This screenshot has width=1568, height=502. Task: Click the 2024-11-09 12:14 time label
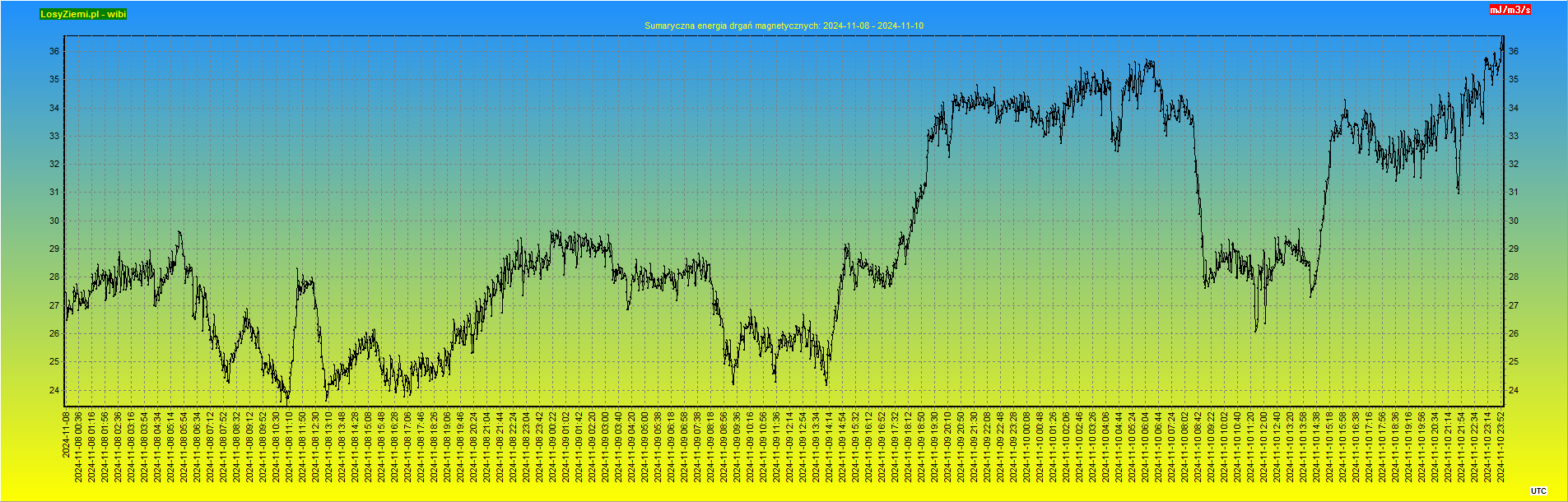[790, 447]
